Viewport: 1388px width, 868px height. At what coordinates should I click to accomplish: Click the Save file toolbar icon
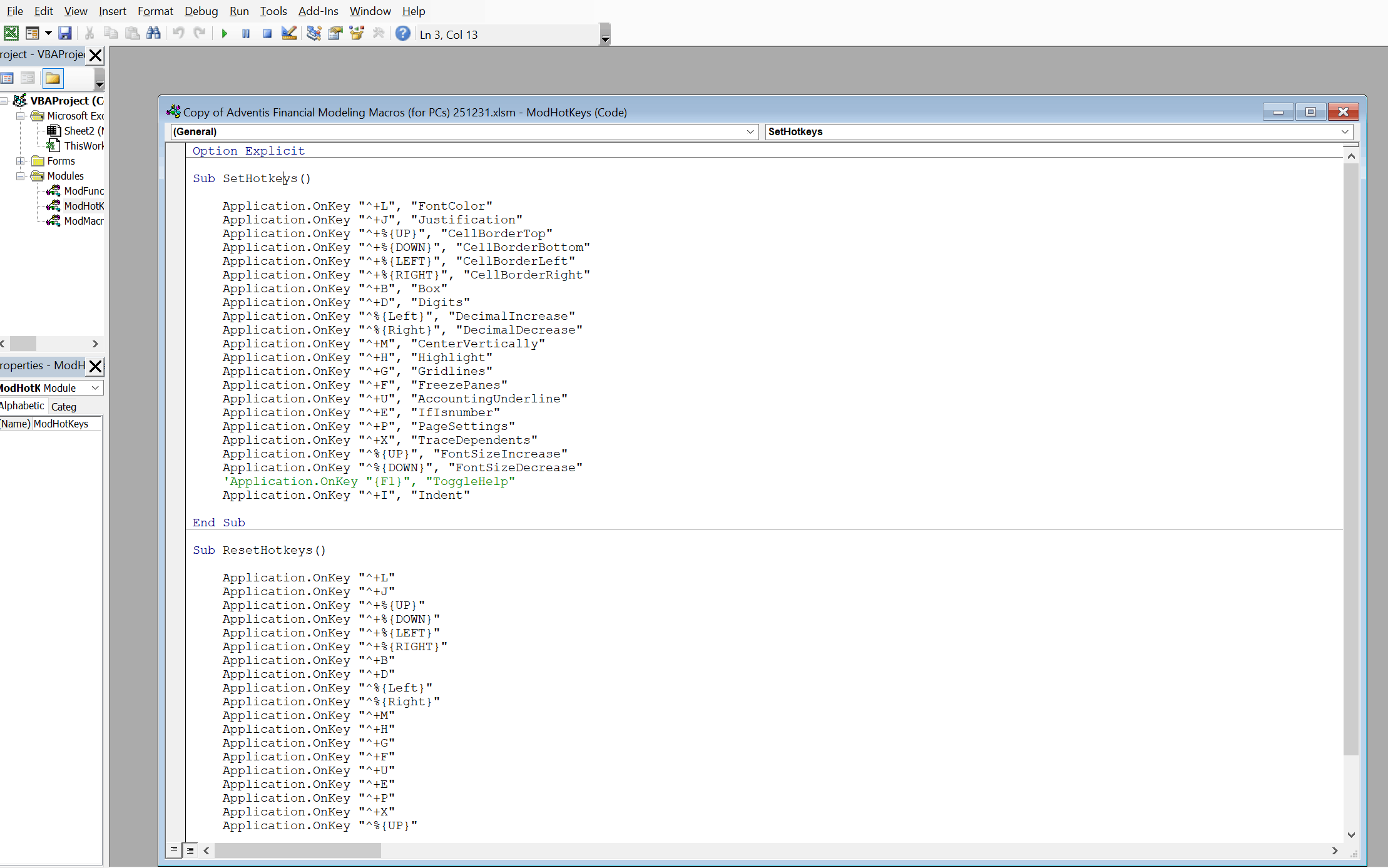click(65, 34)
